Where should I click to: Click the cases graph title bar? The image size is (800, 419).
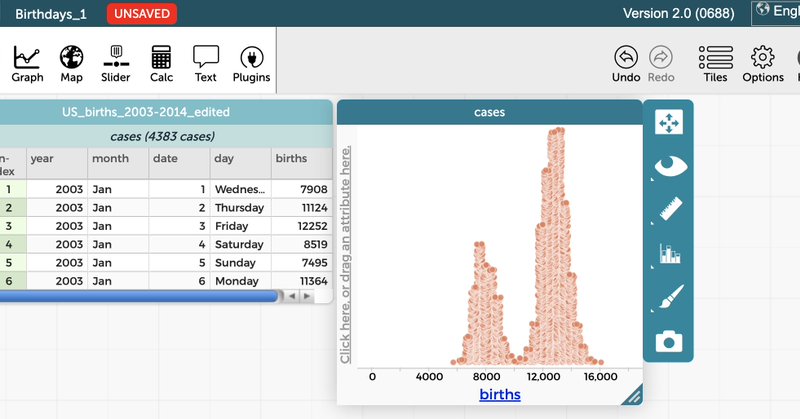pyautogui.click(x=489, y=112)
